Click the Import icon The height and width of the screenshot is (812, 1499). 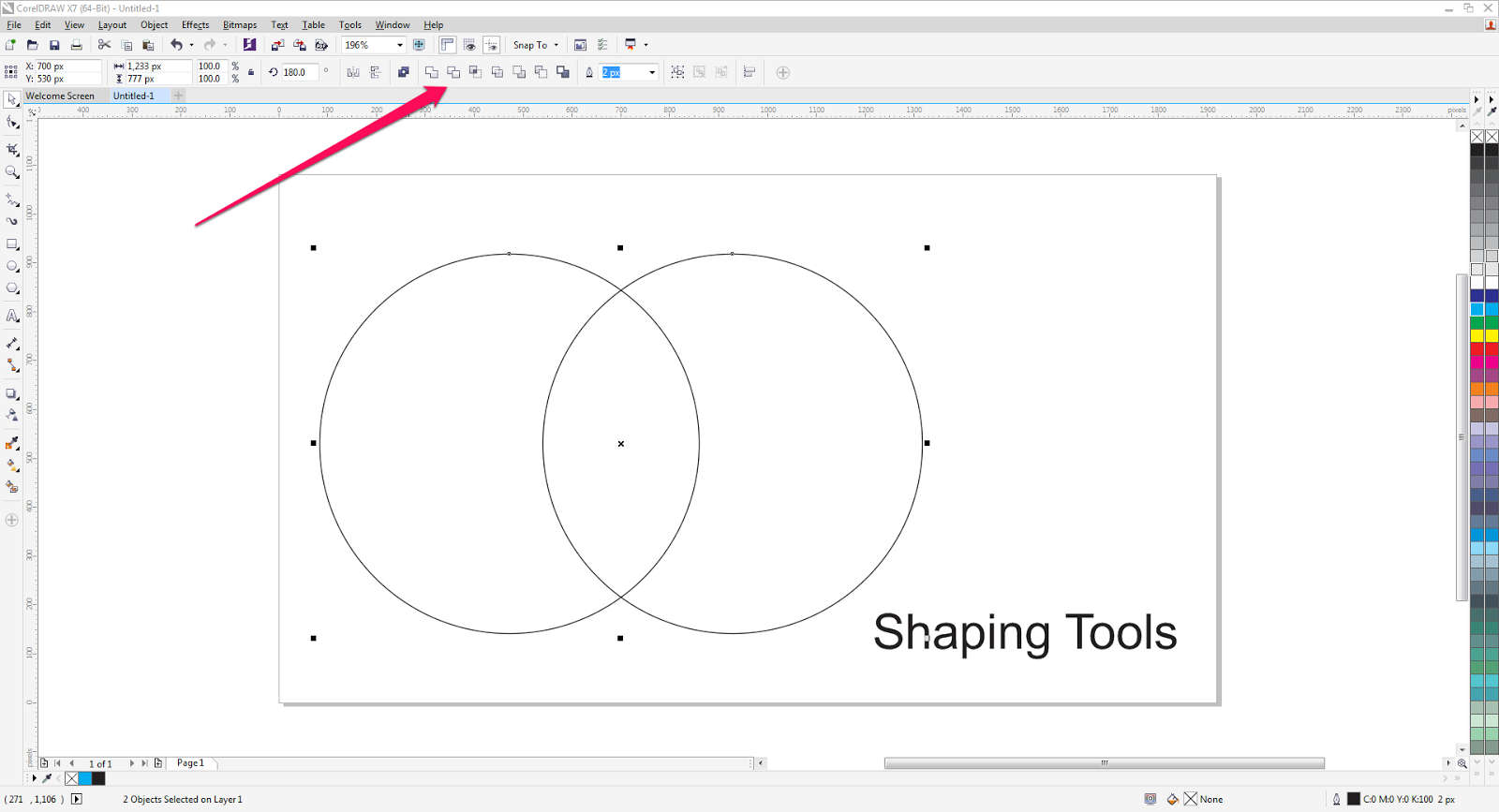click(277, 45)
